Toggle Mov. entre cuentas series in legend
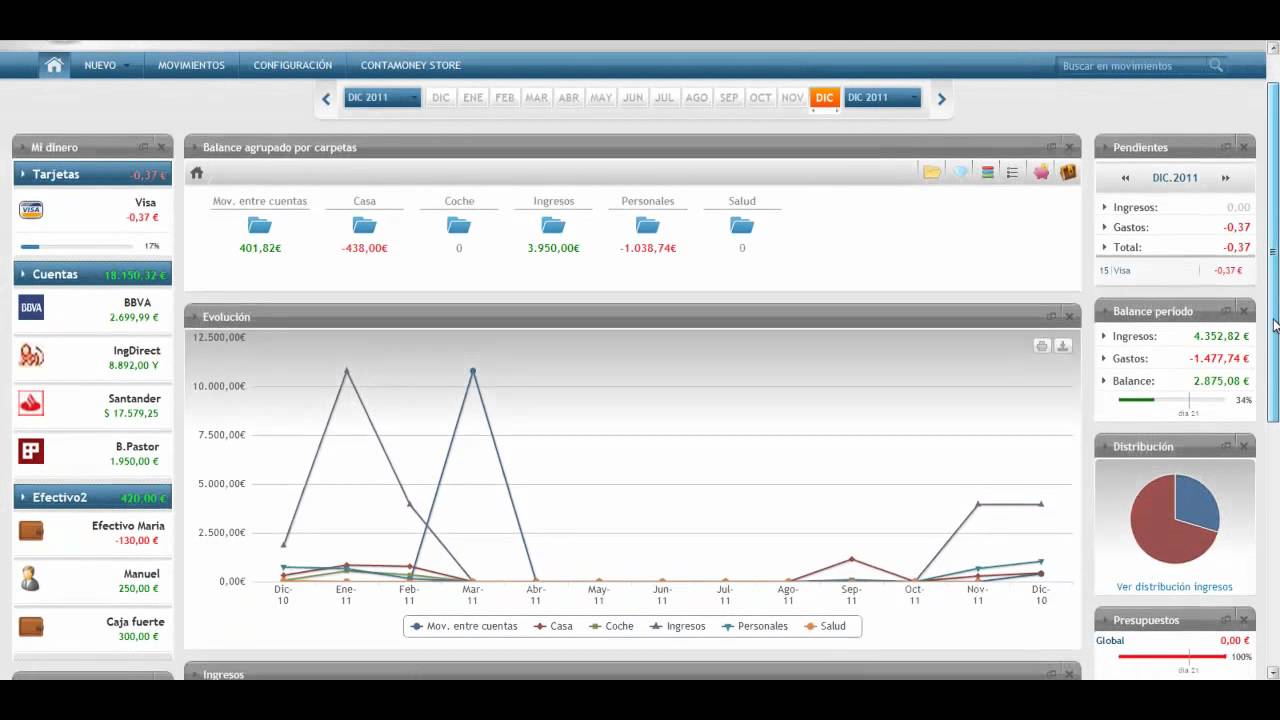This screenshot has width=1280, height=720. [464, 626]
